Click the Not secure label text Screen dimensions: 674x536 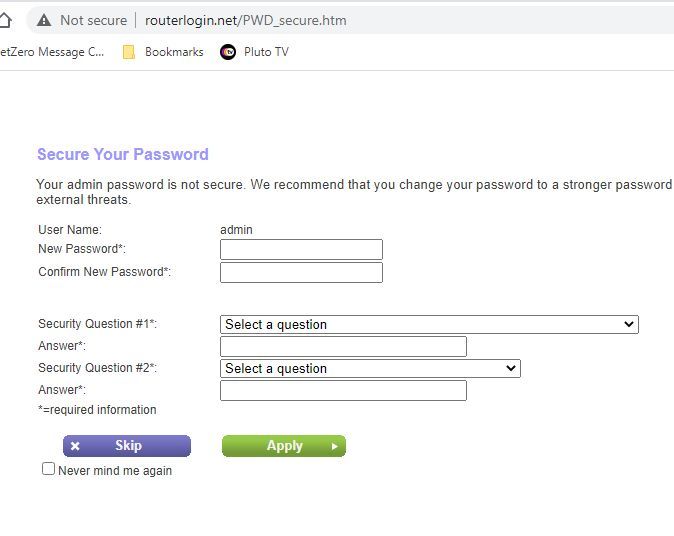(93, 20)
